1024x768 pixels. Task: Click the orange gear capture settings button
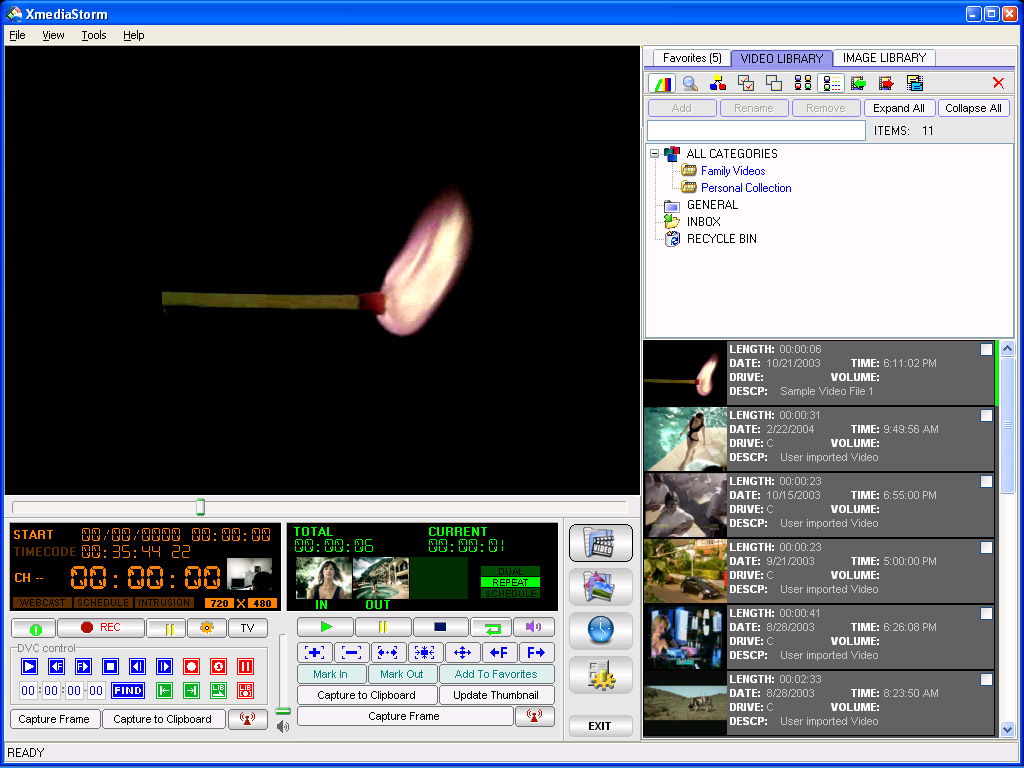click(207, 628)
